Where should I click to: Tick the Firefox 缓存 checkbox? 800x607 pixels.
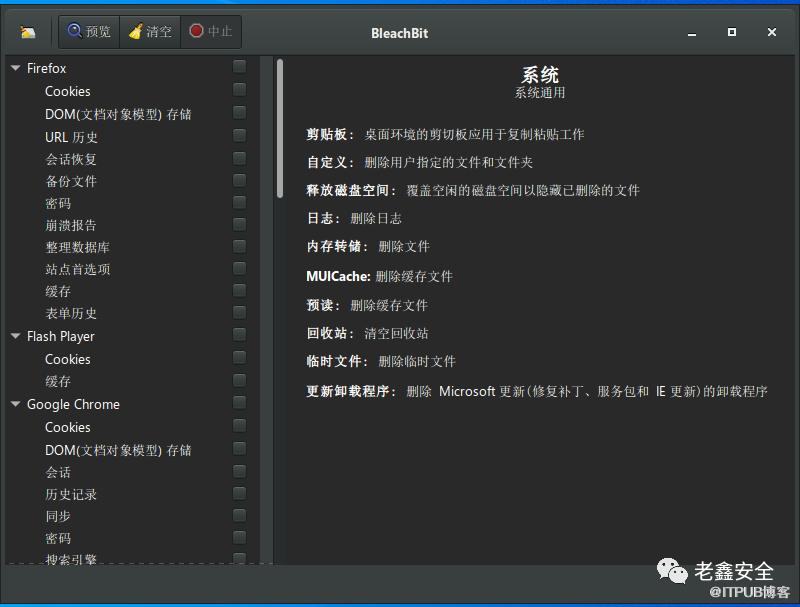pos(239,291)
